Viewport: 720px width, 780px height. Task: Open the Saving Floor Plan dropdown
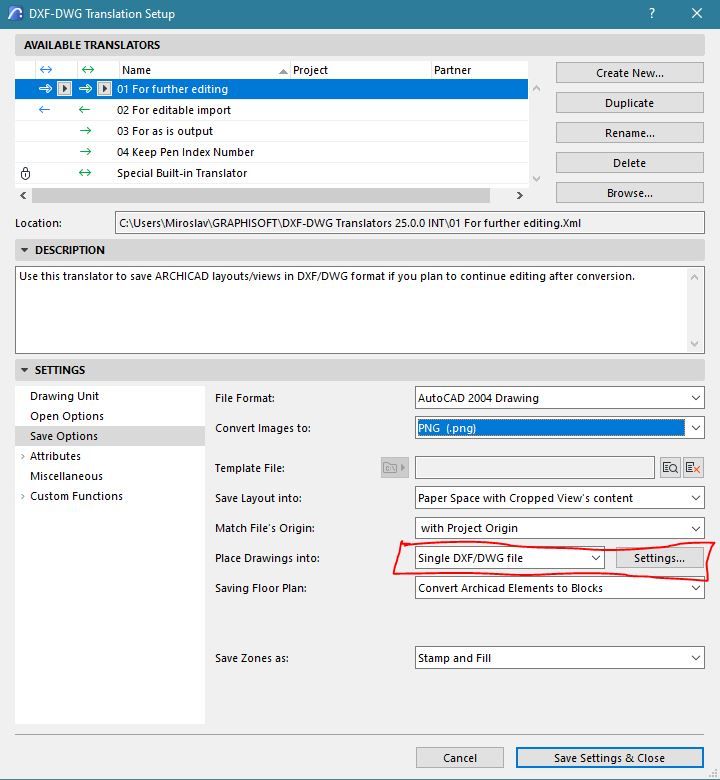(559, 588)
